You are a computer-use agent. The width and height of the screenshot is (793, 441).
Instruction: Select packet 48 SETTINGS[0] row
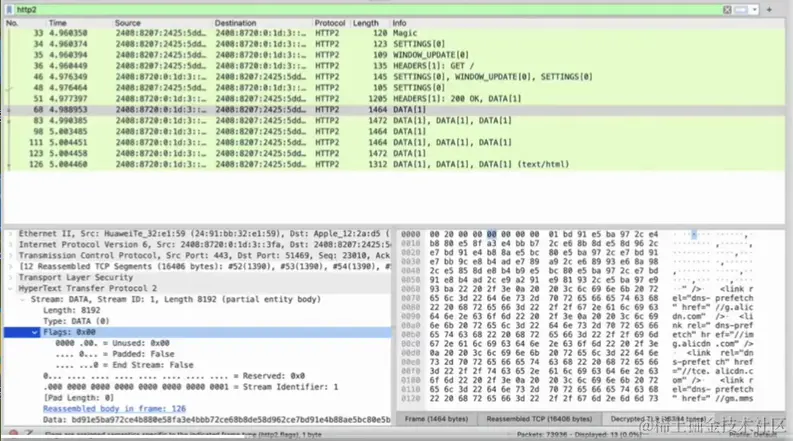click(394, 87)
